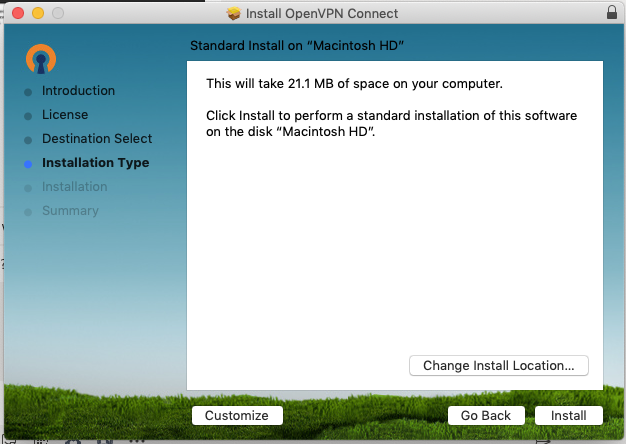Click the Install button
Image resolution: width=626 pixels, height=444 pixels.
click(x=569, y=415)
